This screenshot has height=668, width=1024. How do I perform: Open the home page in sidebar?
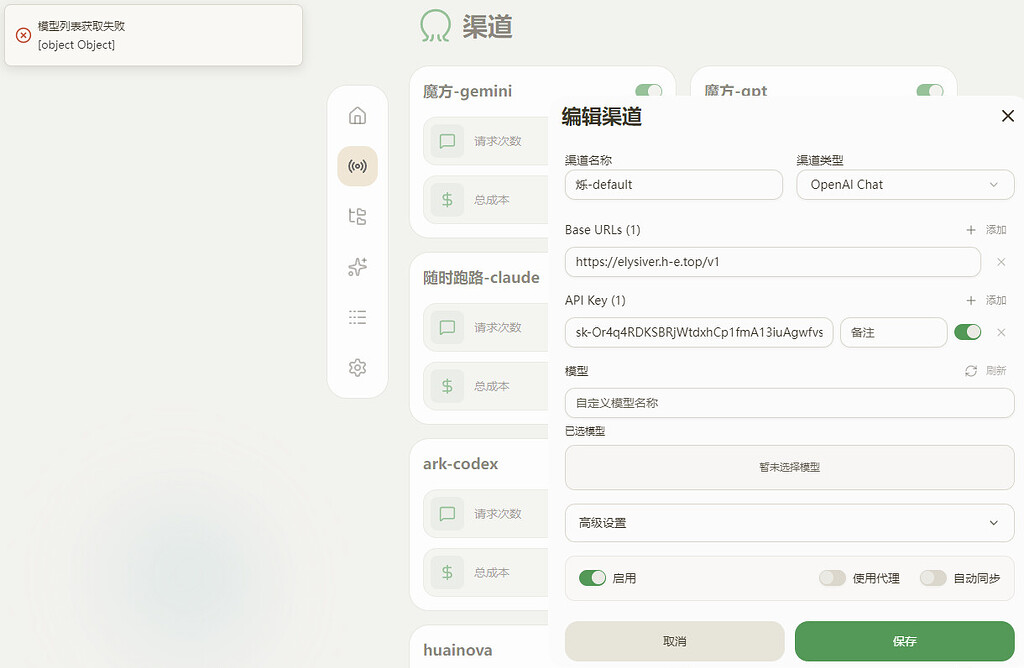[x=357, y=116]
